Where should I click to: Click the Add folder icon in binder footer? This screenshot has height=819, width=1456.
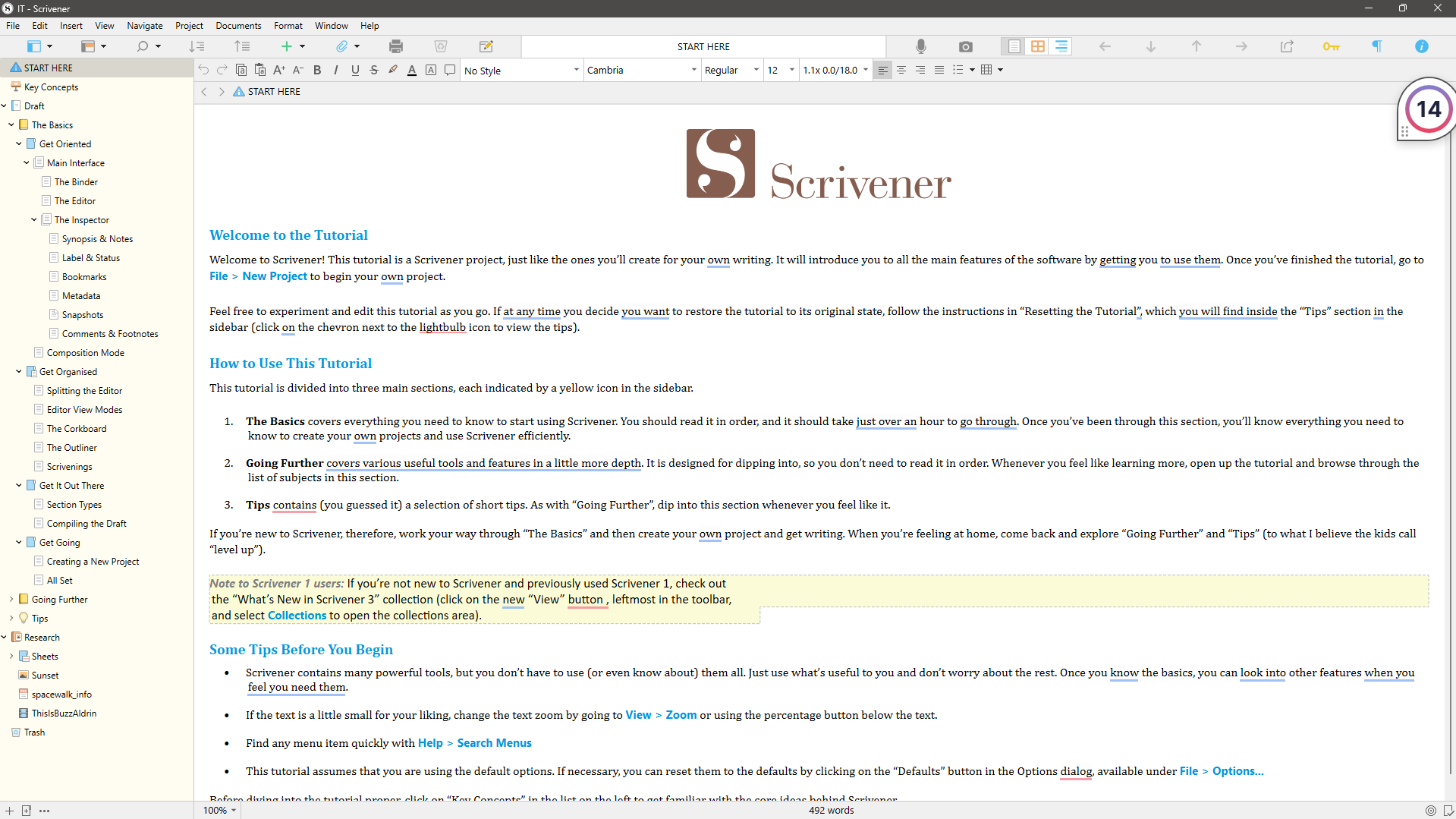(x=26, y=811)
